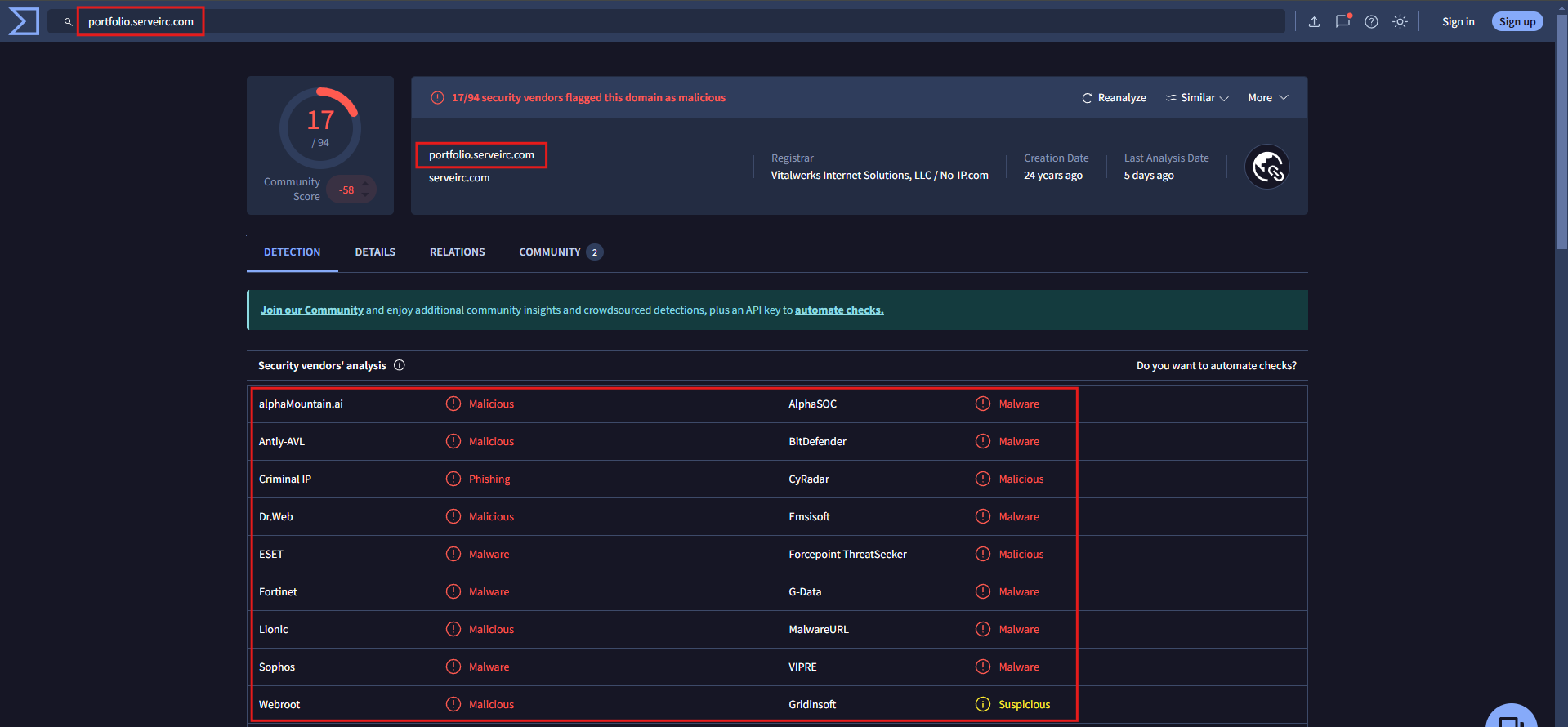Click the Phishing verdict for Criminal IP

[489, 479]
